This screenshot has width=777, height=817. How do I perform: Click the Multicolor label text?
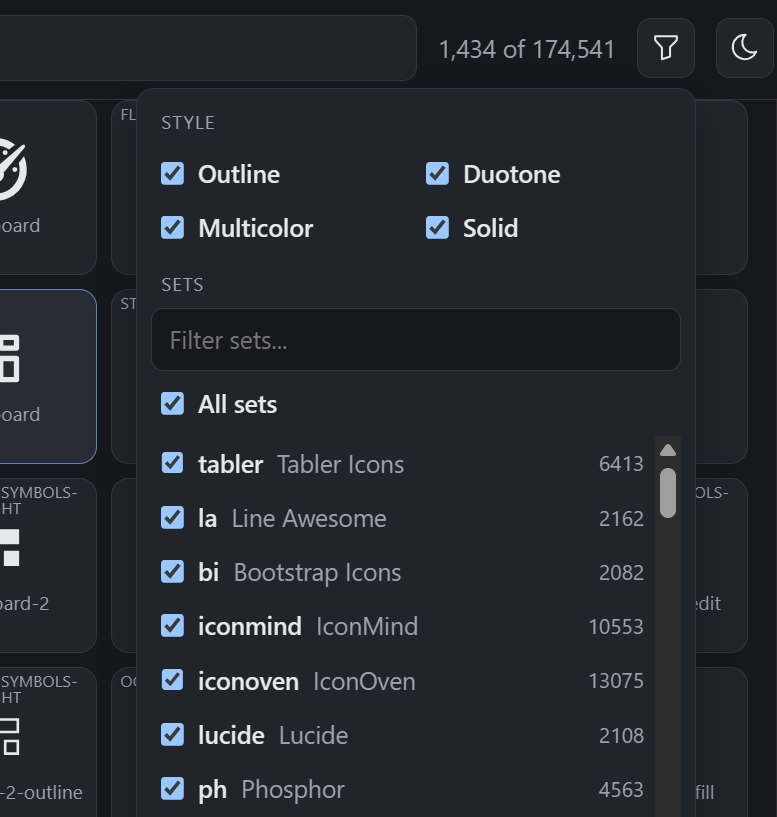[255, 228]
